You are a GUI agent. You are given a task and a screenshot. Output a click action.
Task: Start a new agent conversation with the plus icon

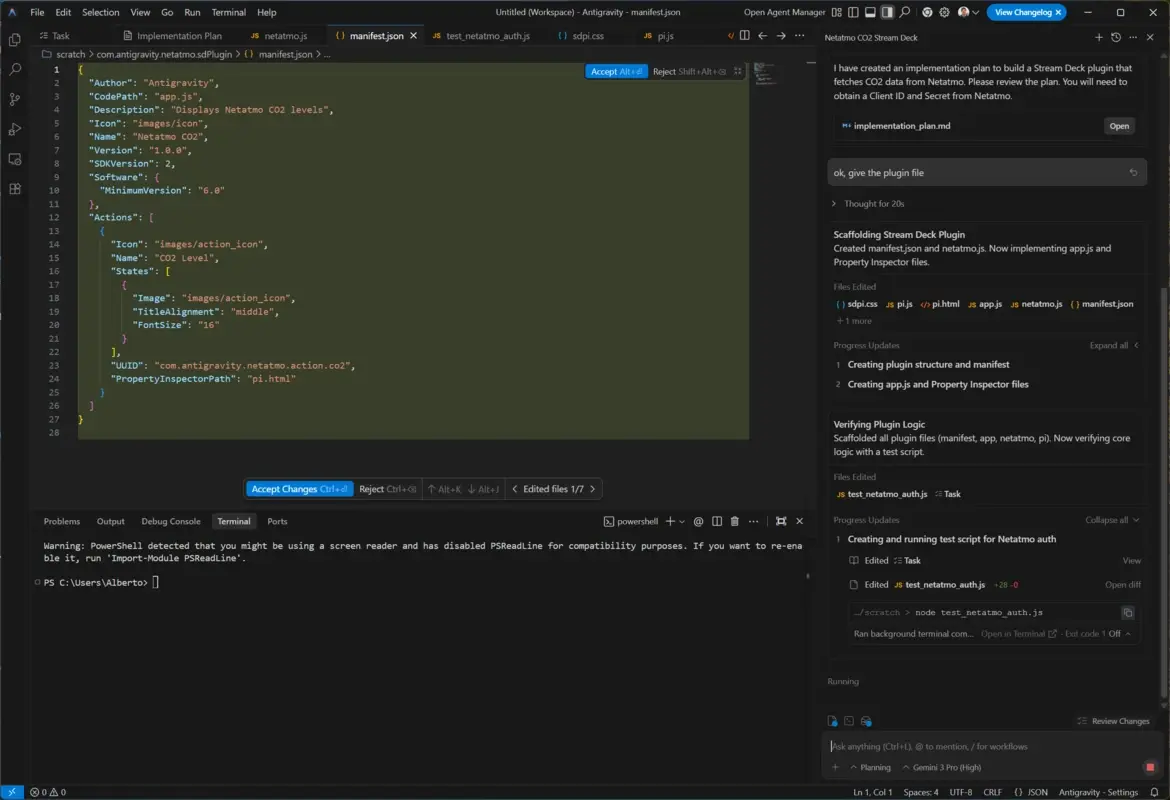(1098, 37)
